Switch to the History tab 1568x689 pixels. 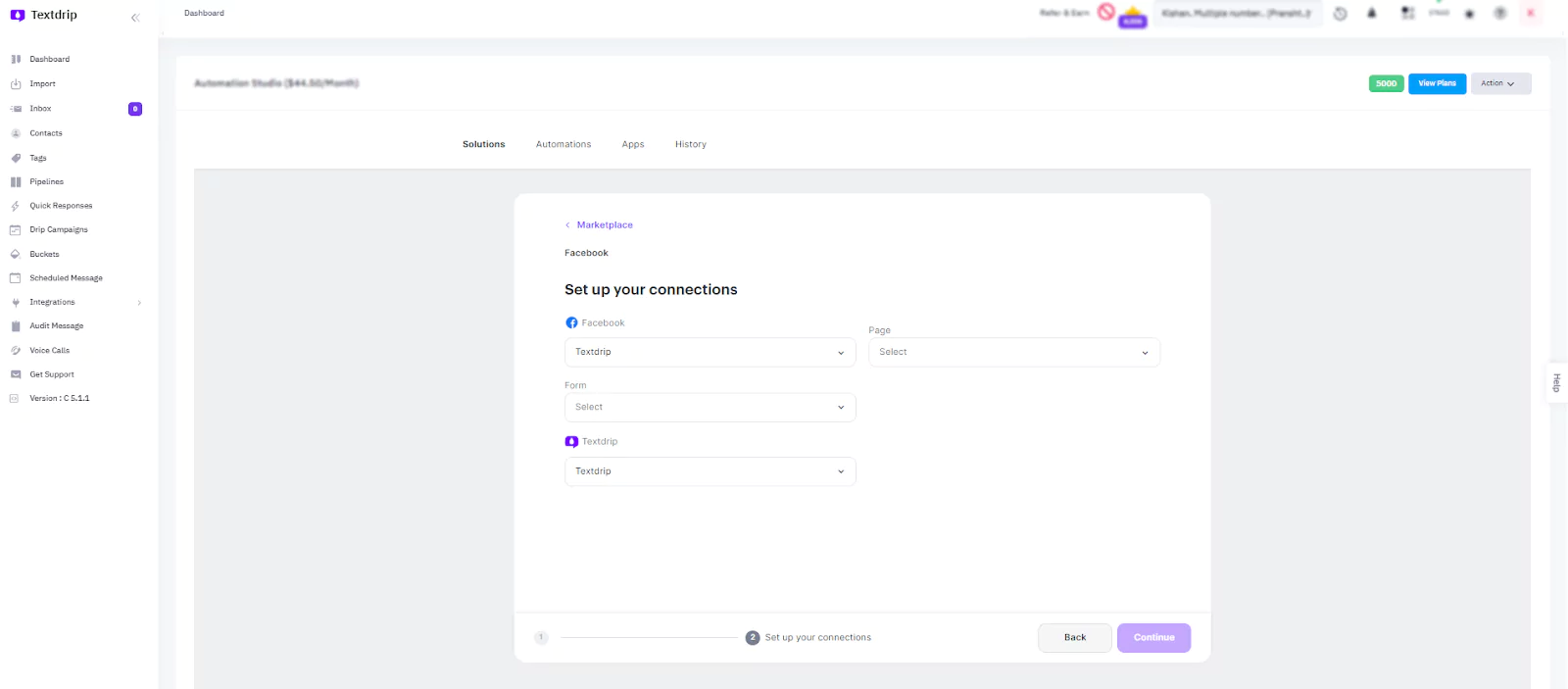pyautogui.click(x=690, y=144)
